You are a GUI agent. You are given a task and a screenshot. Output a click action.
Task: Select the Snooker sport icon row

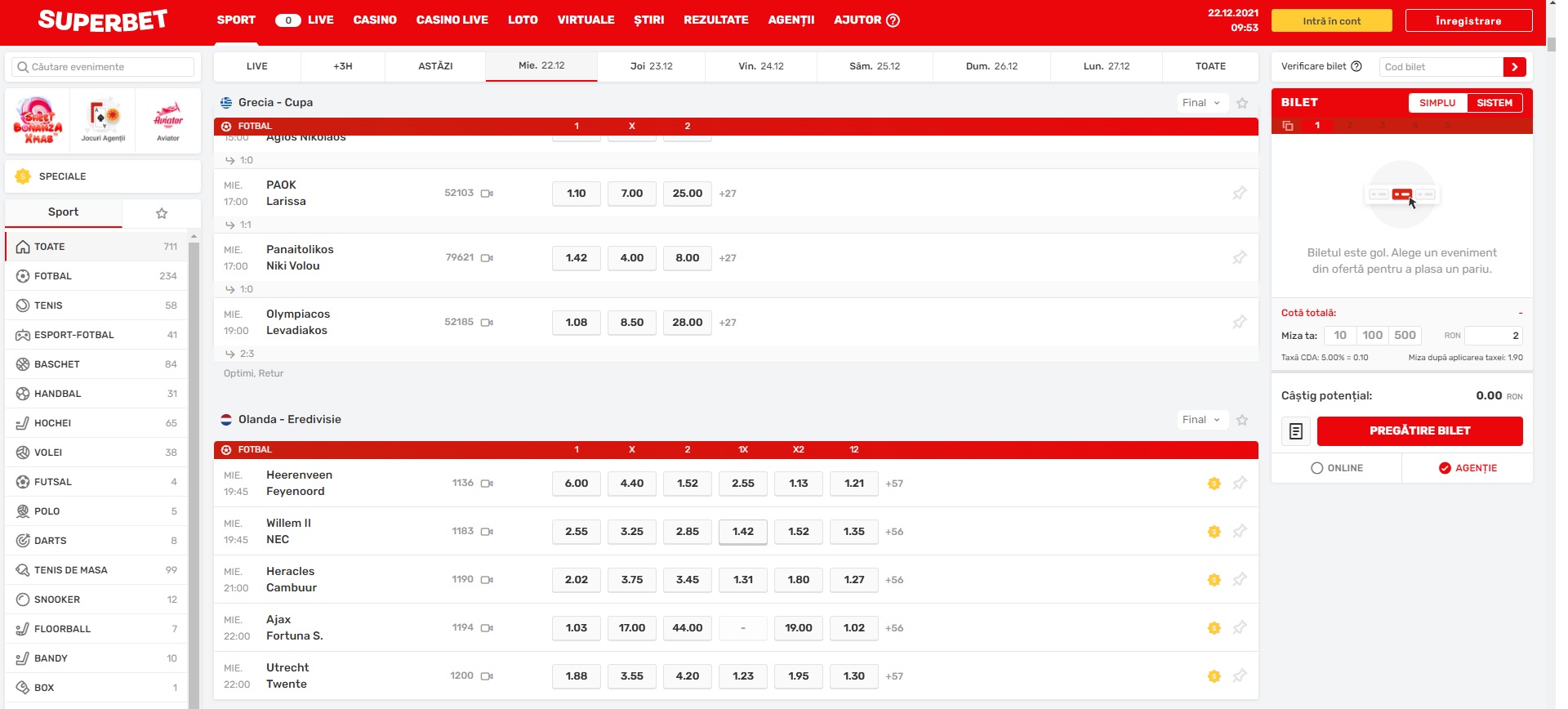click(96, 600)
